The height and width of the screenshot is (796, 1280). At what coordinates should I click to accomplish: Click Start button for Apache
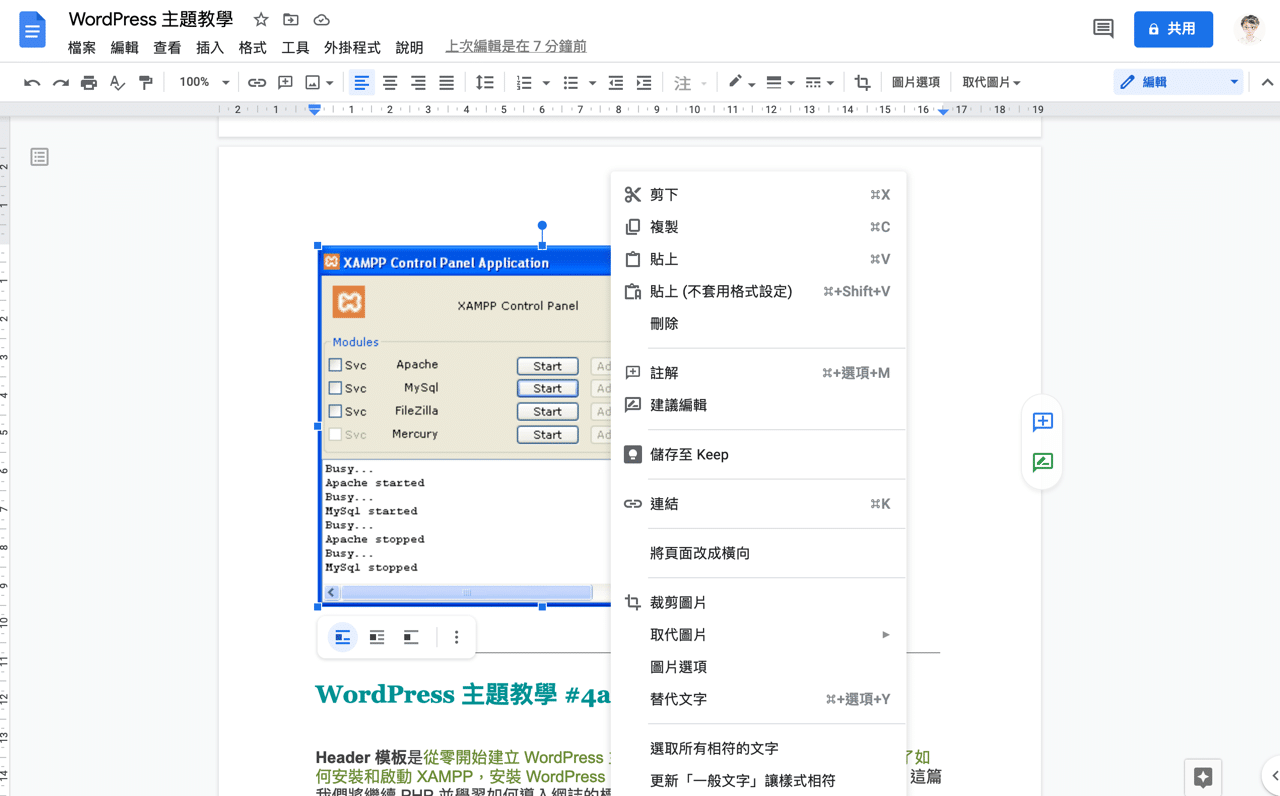pos(547,366)
